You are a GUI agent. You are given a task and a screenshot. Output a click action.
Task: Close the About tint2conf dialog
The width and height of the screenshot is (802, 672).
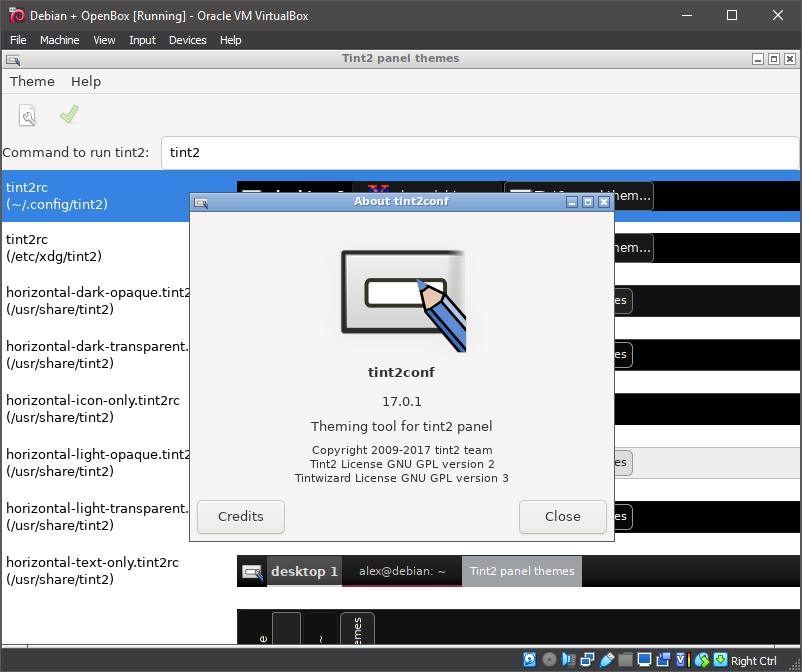pyautogui.click(x=562, y=517)
